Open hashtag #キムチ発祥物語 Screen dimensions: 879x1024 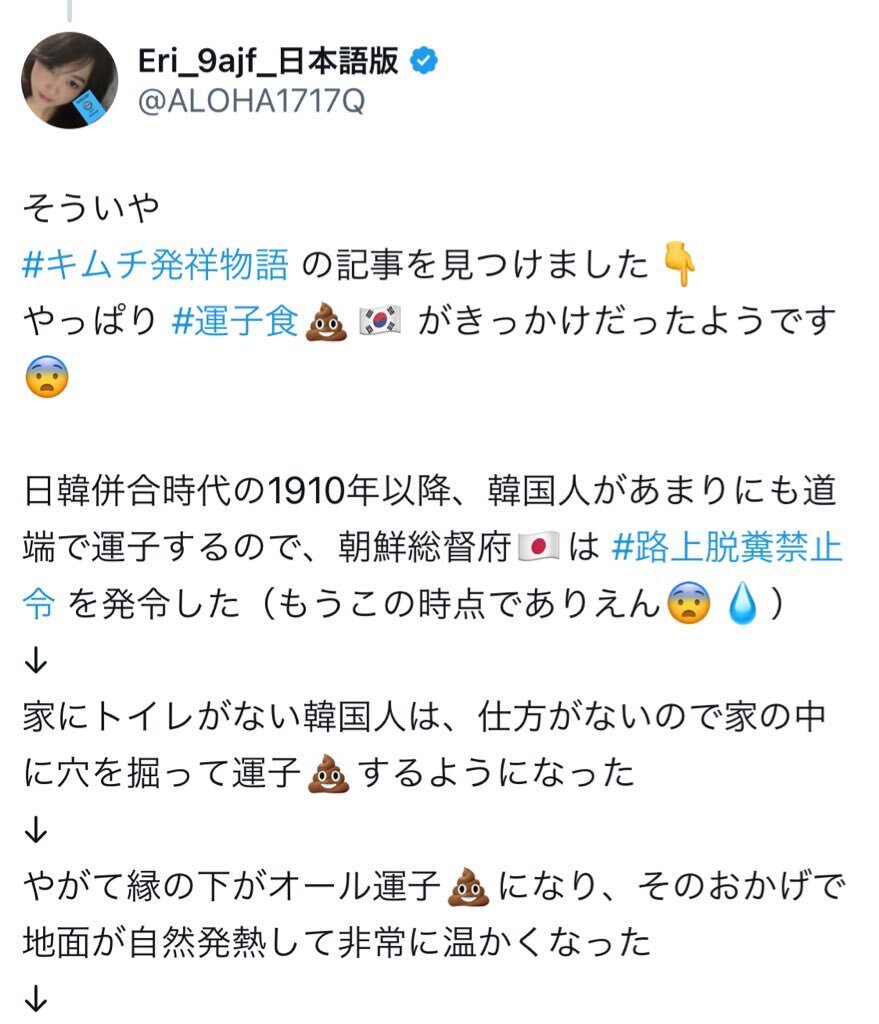click(155, 264)
